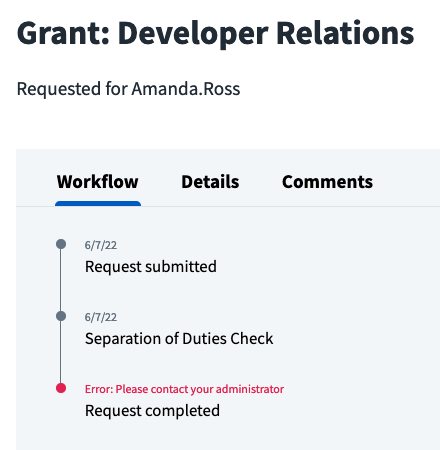Click the Relations word in the heading
The image size is (440, 450).
345,33
